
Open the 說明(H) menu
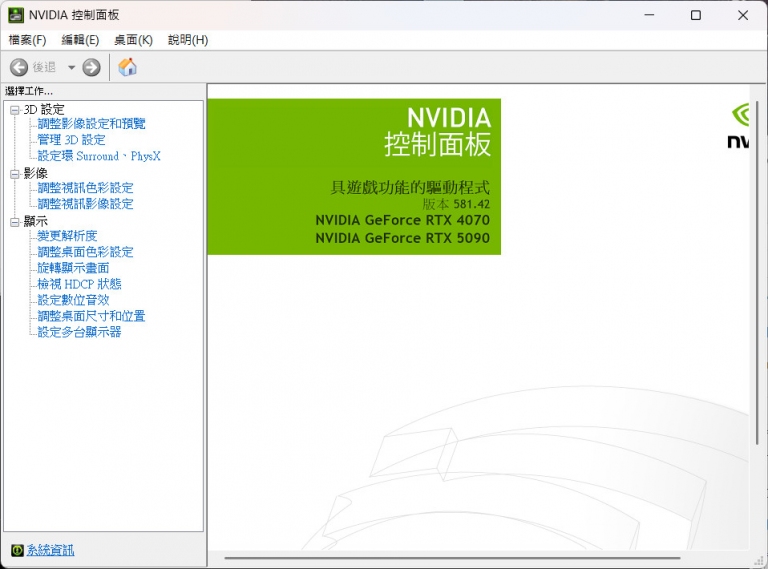tap(188, 40)
